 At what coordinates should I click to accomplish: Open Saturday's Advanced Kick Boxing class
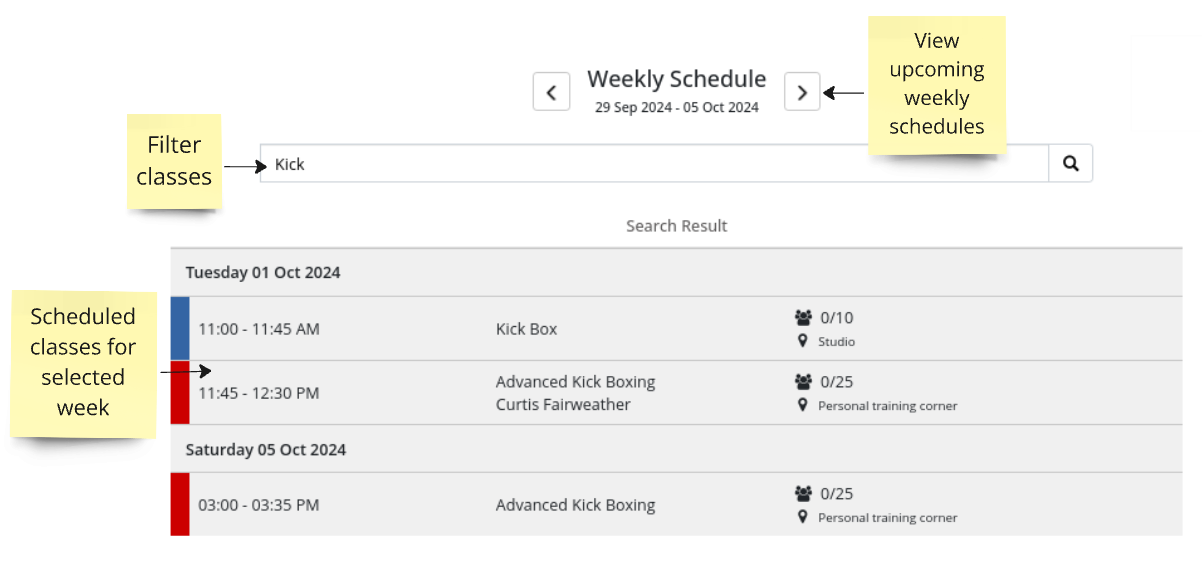575,505
